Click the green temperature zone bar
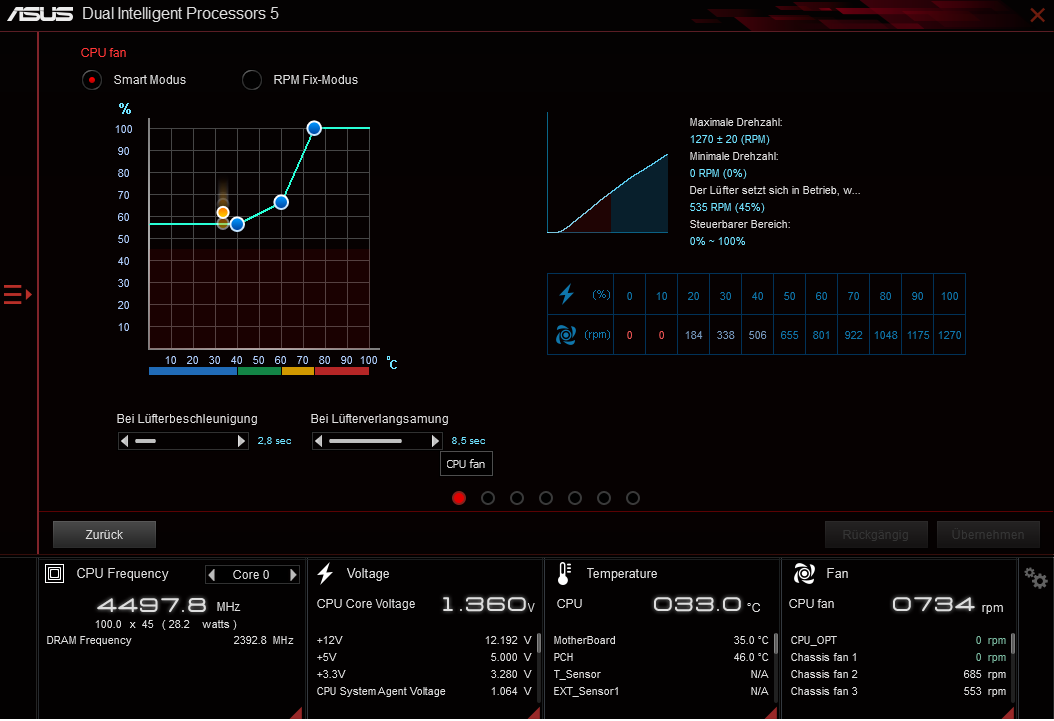Image resolution: width=1054 pixels, height=721 pixels. click(x=259, y=371)
